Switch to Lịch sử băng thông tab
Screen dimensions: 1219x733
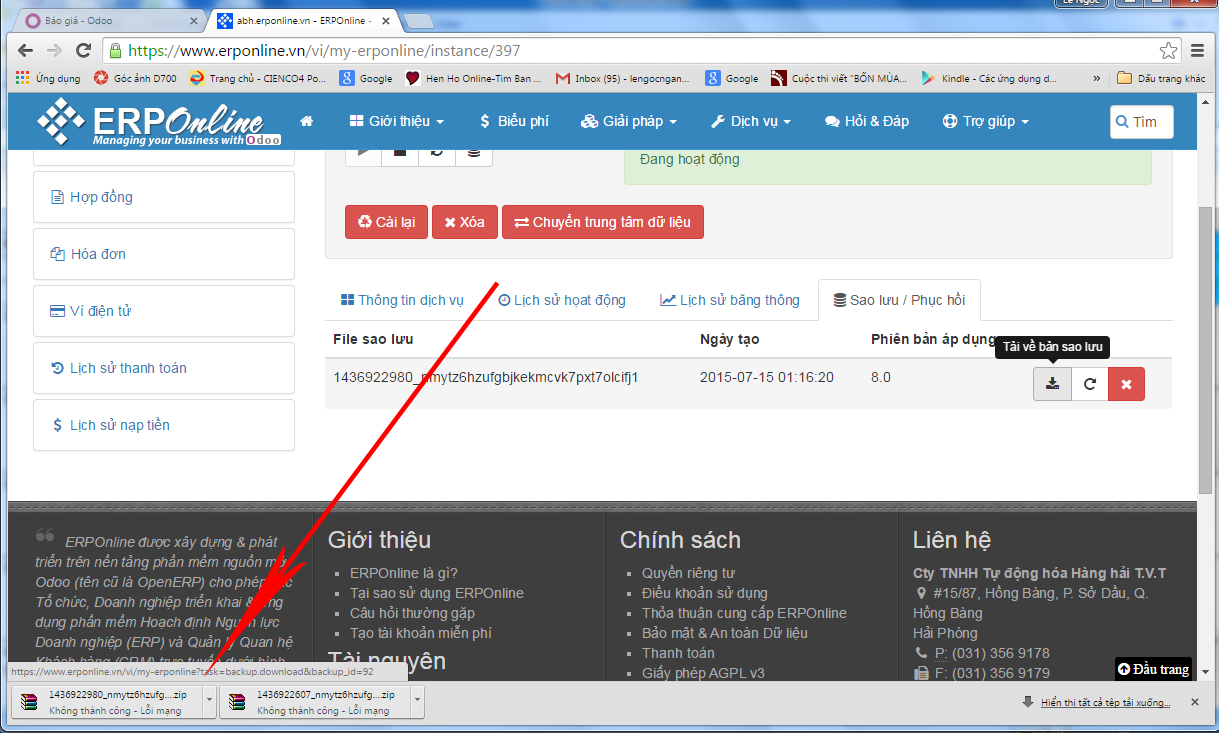(730, 300)
